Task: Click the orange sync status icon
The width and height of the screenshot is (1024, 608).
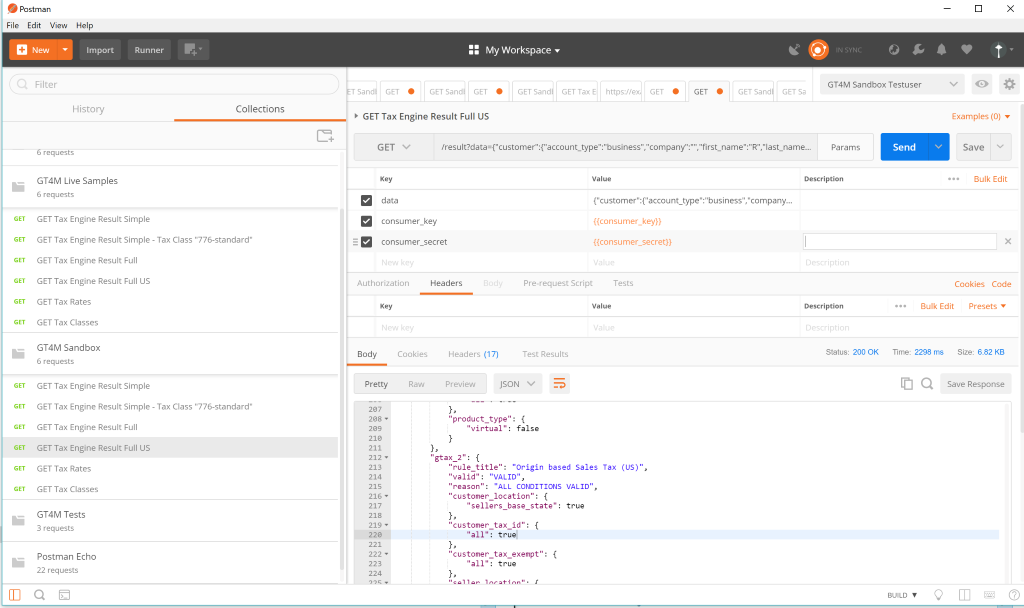Action: click(818, 50)
